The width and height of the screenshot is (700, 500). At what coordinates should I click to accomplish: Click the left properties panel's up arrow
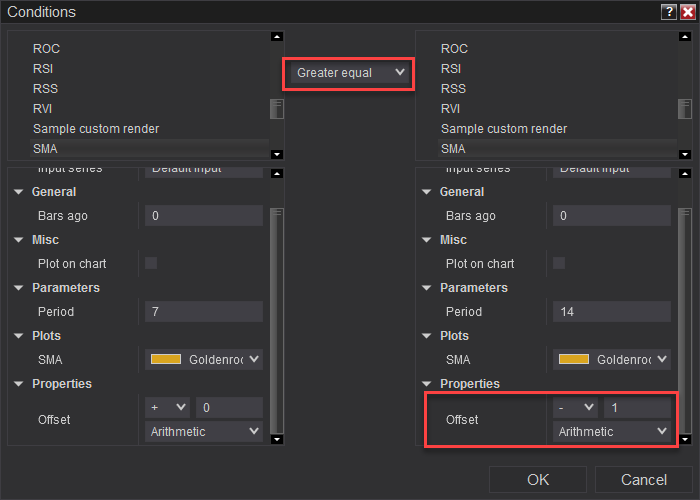click(x=277, y=174)
